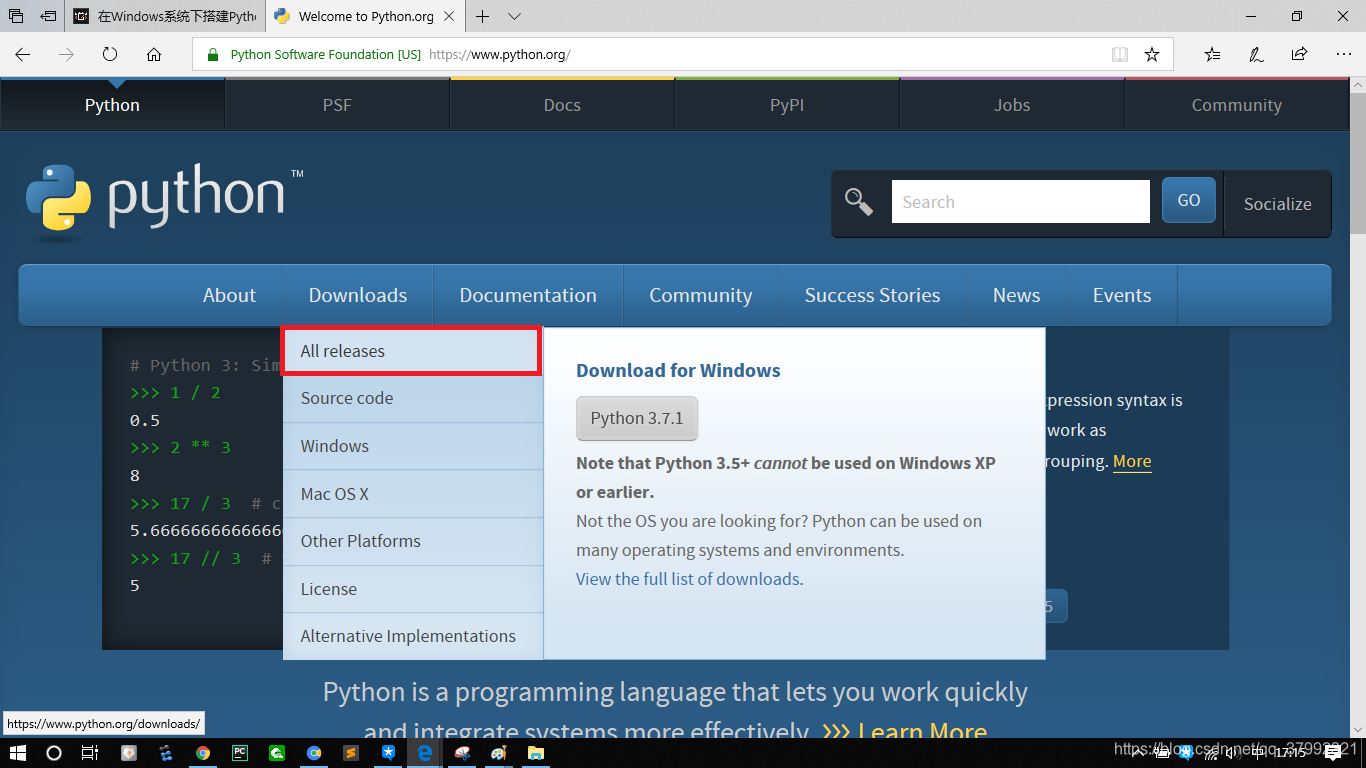Click the yellow More link
Image resolution: width=1366 pixels, height=768 pixels.
1132,461
